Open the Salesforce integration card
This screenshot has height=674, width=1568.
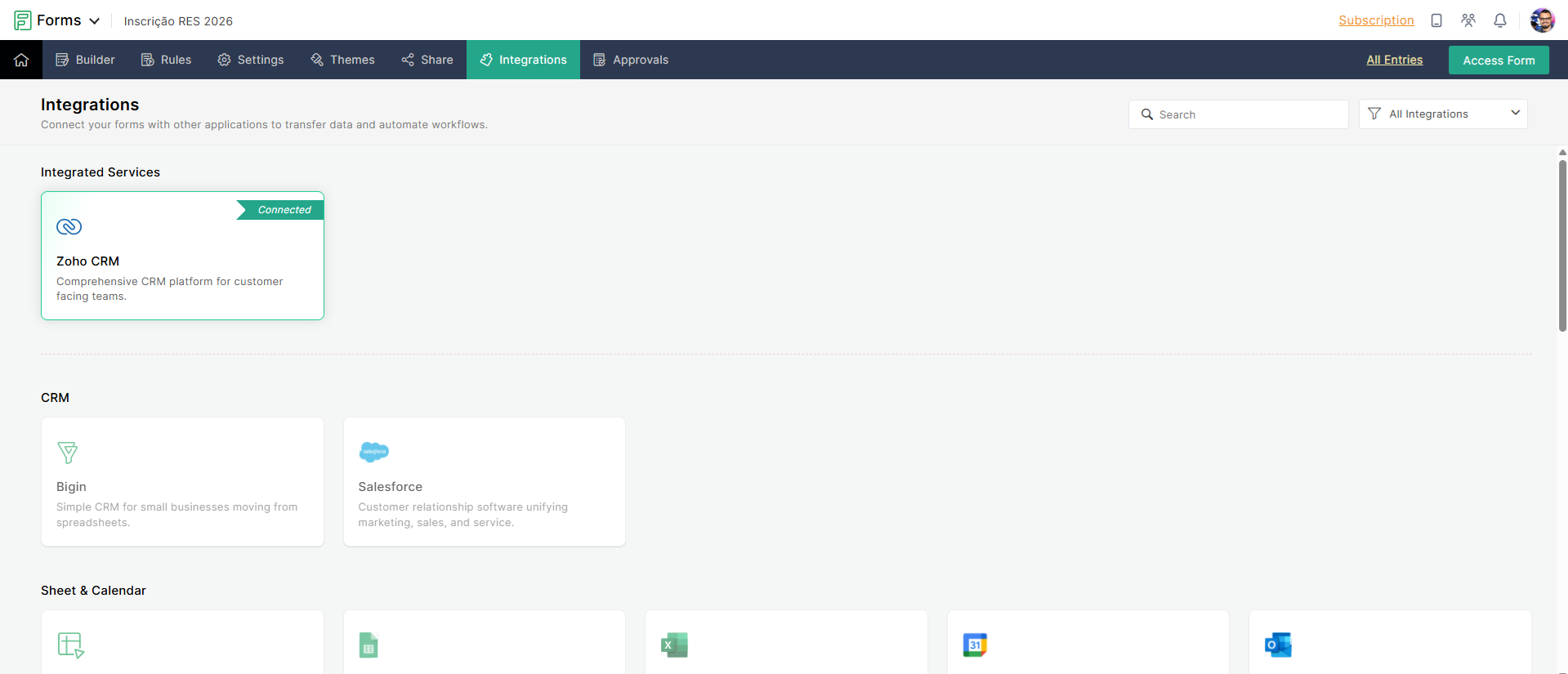[484, 482]
